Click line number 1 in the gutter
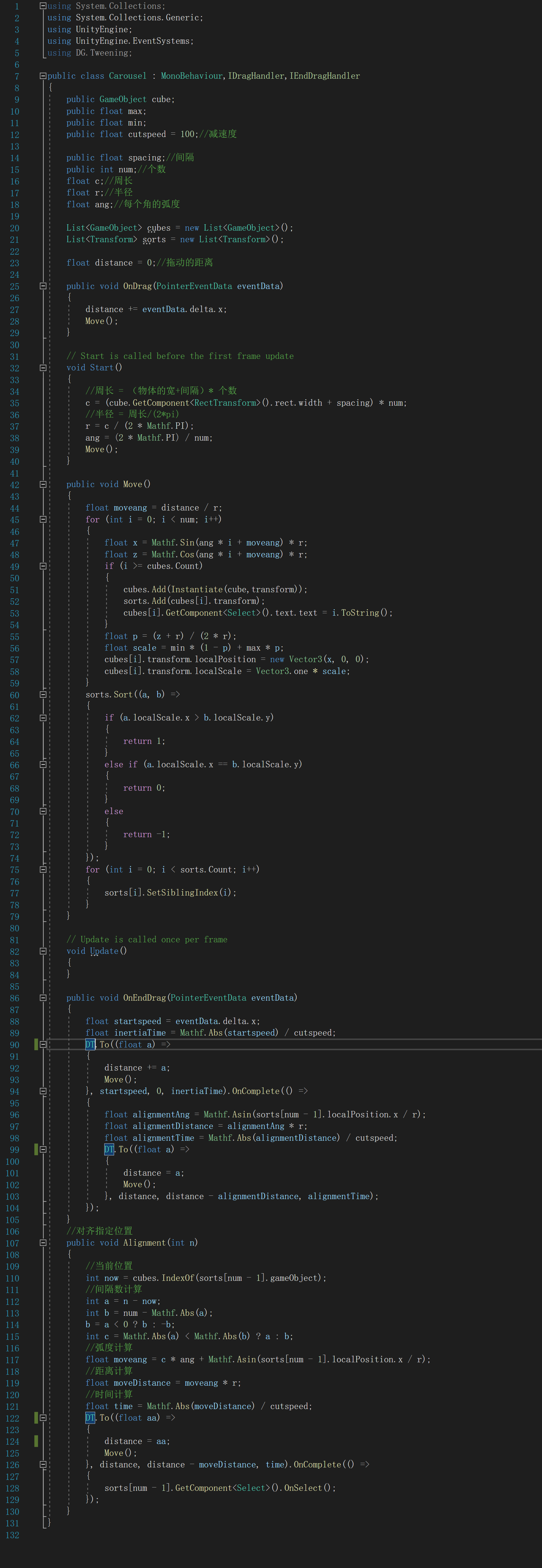The image size is (542, 1568). [x=17, y=6]
